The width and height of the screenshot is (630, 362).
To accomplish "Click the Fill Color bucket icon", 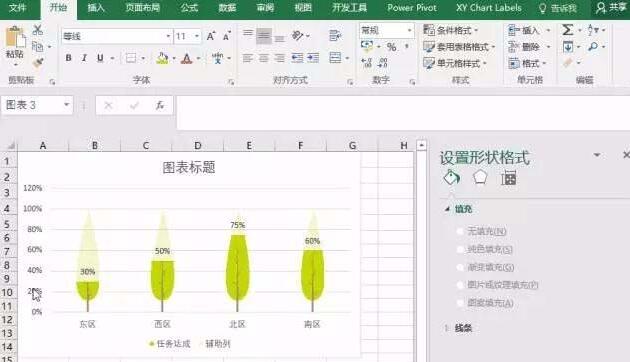I will pyautogui.click(x=163, y=58).
